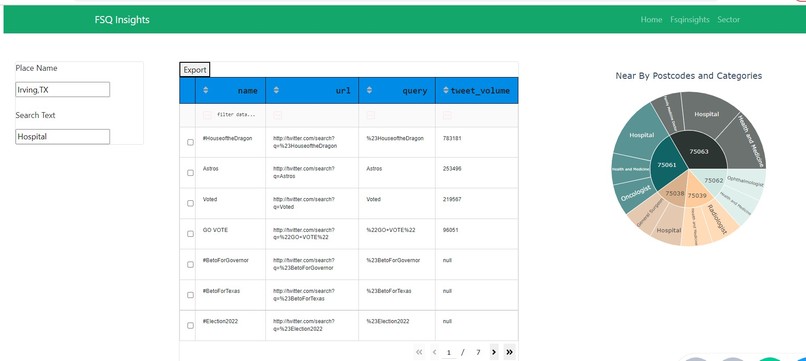The width and height of the screenshot is (806, 361).
Task: Select the 75038 sunburst segment
Action: pyautogui.click(x=674, y=194)
